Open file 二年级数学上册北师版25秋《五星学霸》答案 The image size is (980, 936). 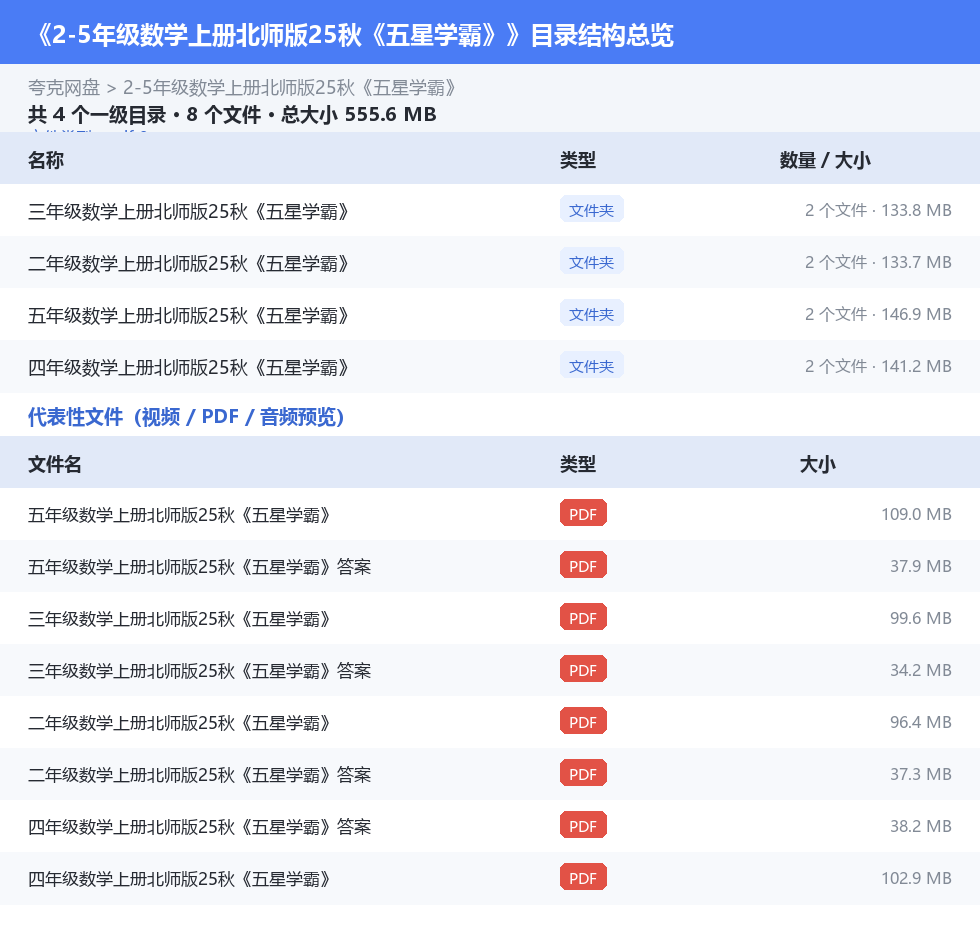click(x=199, y=775)
